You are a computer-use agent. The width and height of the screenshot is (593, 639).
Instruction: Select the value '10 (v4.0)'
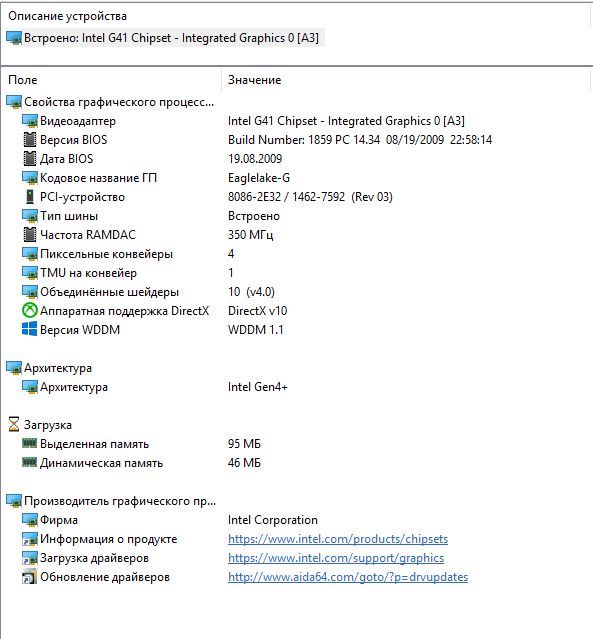point(251,292)
